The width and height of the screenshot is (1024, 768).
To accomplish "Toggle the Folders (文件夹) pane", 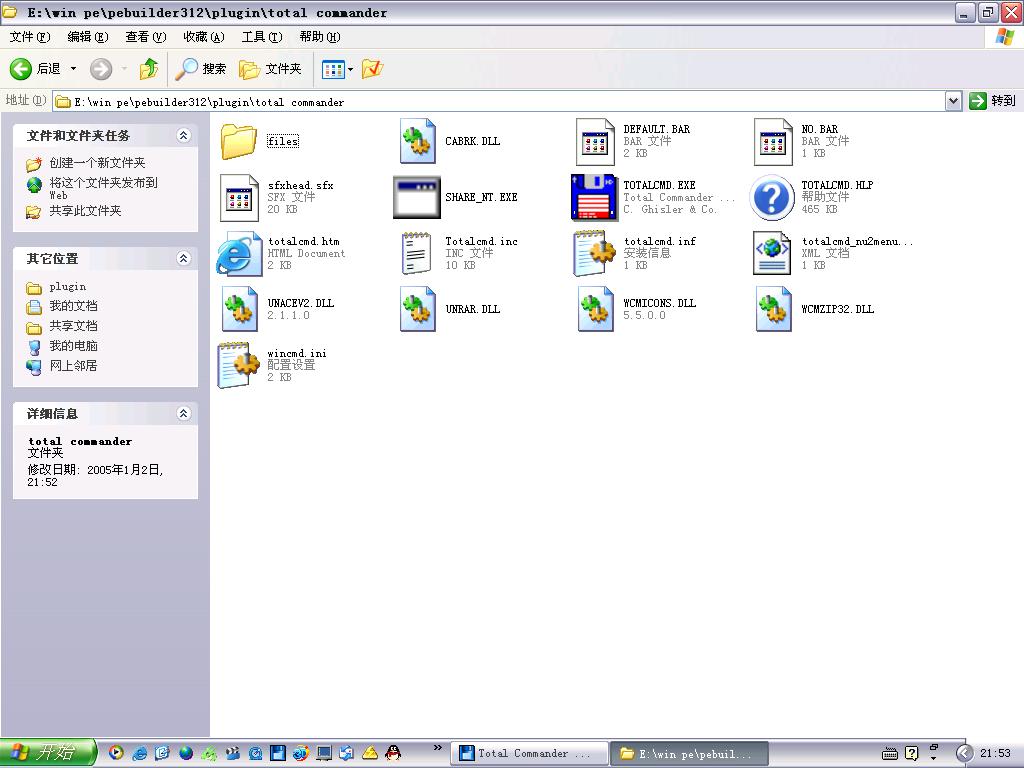I will point(270,69).
